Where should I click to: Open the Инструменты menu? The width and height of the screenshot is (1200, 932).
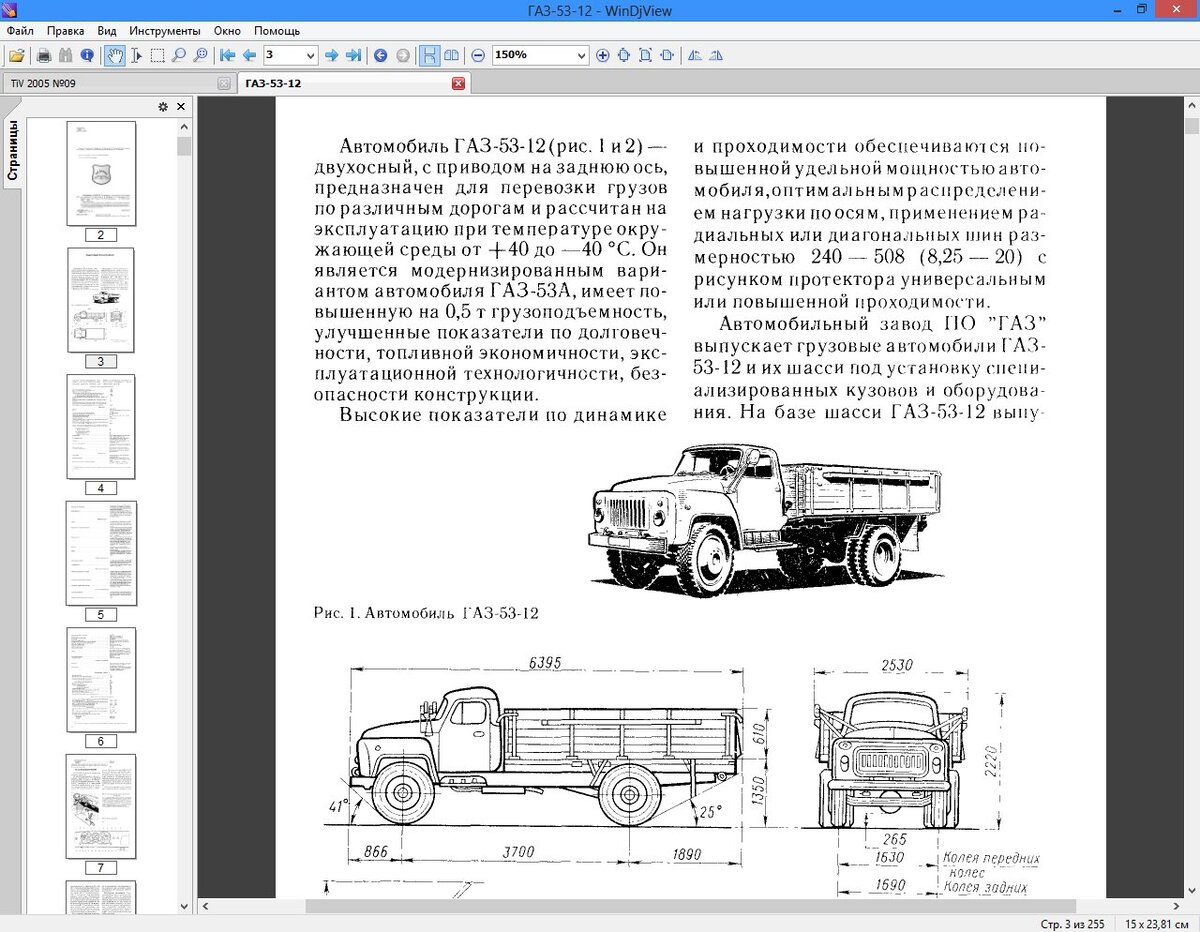(165, 31)
